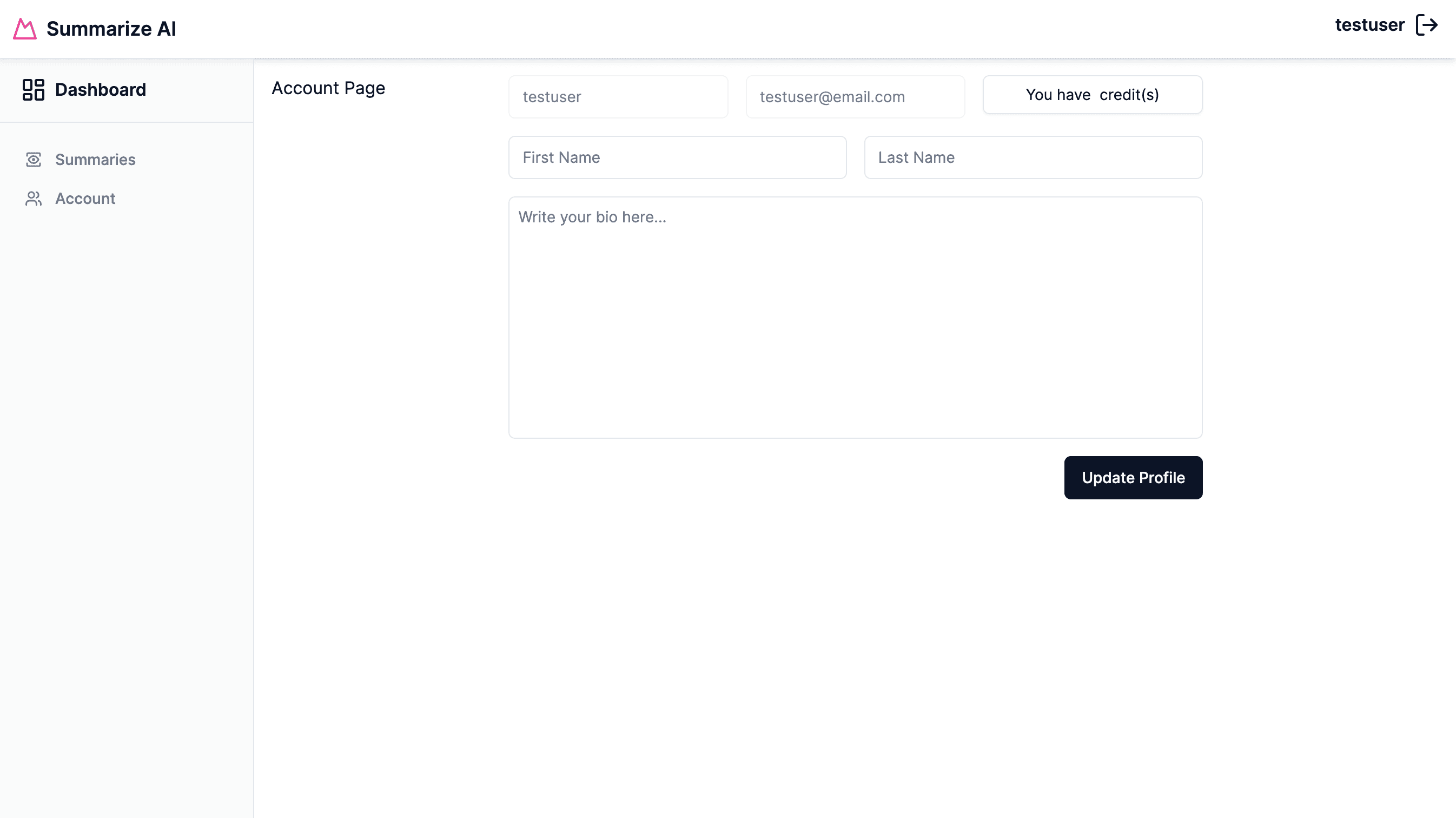
Task: Go to Dashboard in the sidebar
Action: coord(84,89)
